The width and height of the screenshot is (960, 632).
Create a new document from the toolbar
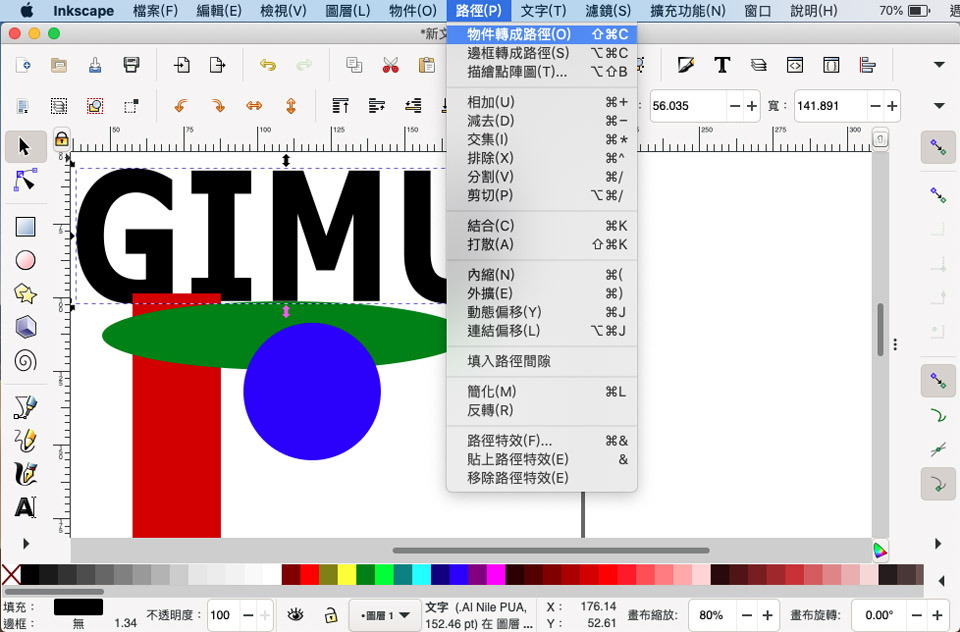(23, 65)
